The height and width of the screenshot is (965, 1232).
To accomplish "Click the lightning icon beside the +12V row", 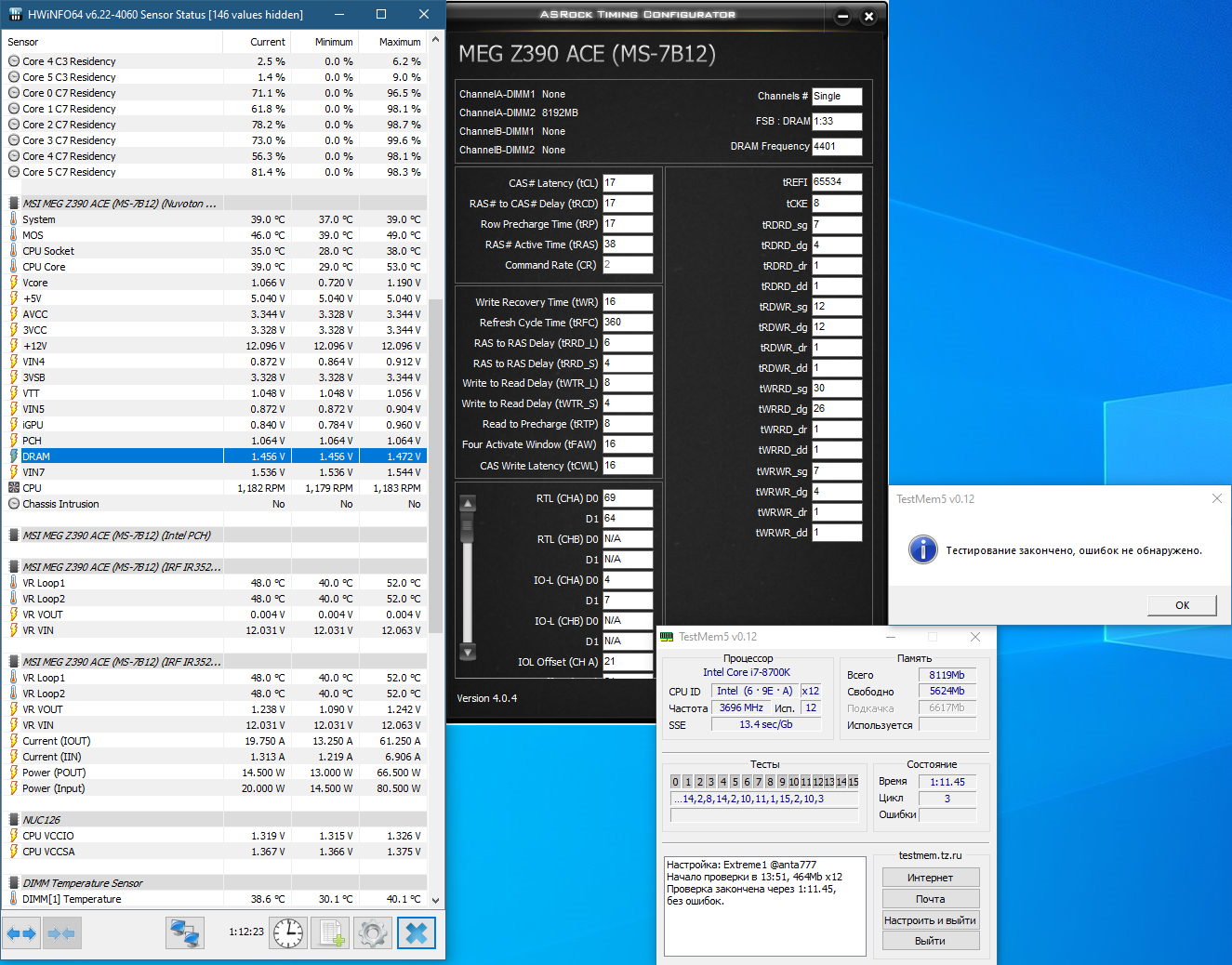I will 13,346.
